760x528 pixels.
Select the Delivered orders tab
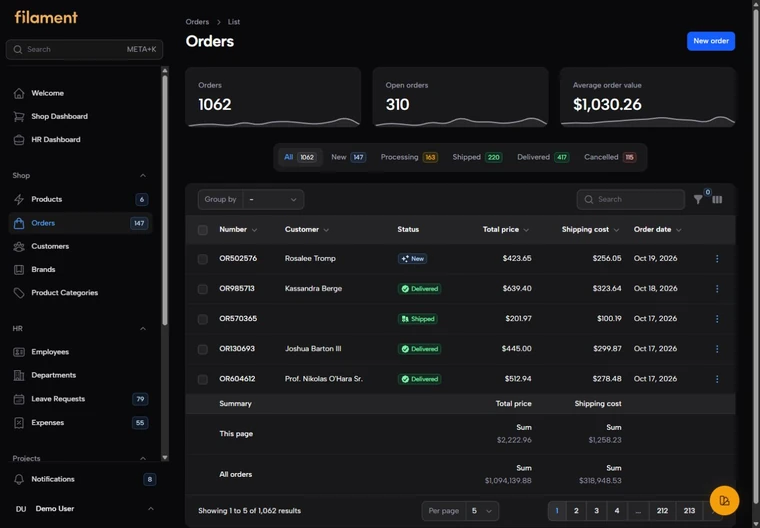point(543,157)
